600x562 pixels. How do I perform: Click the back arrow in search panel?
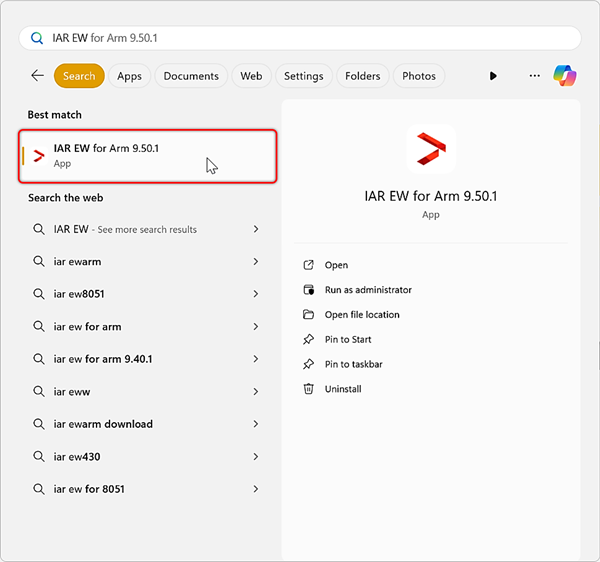(37, 76)
